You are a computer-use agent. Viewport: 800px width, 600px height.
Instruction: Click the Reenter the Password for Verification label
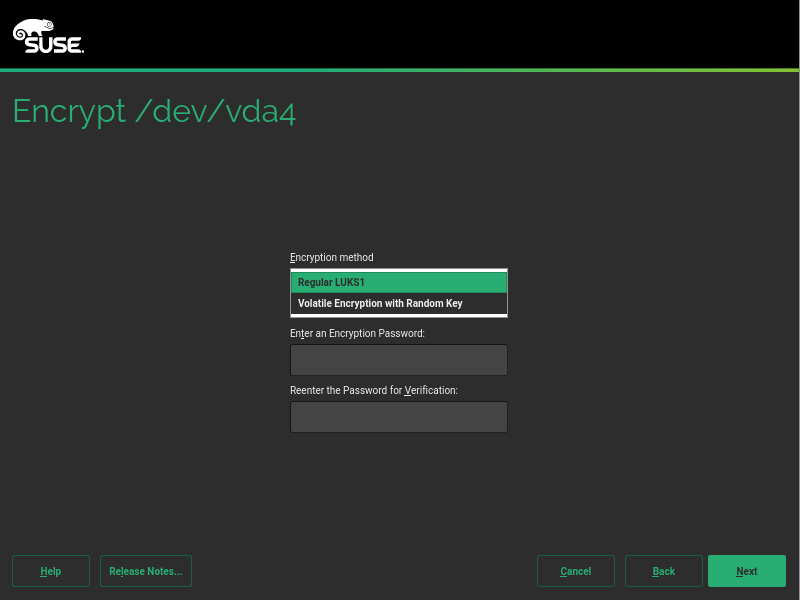click(373, 390)
